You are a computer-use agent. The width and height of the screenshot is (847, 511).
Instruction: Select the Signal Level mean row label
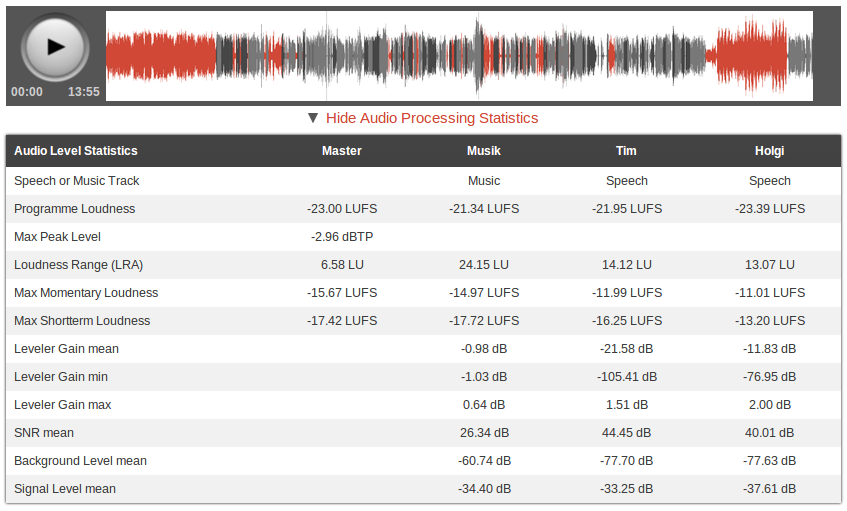tap(65, 489)
